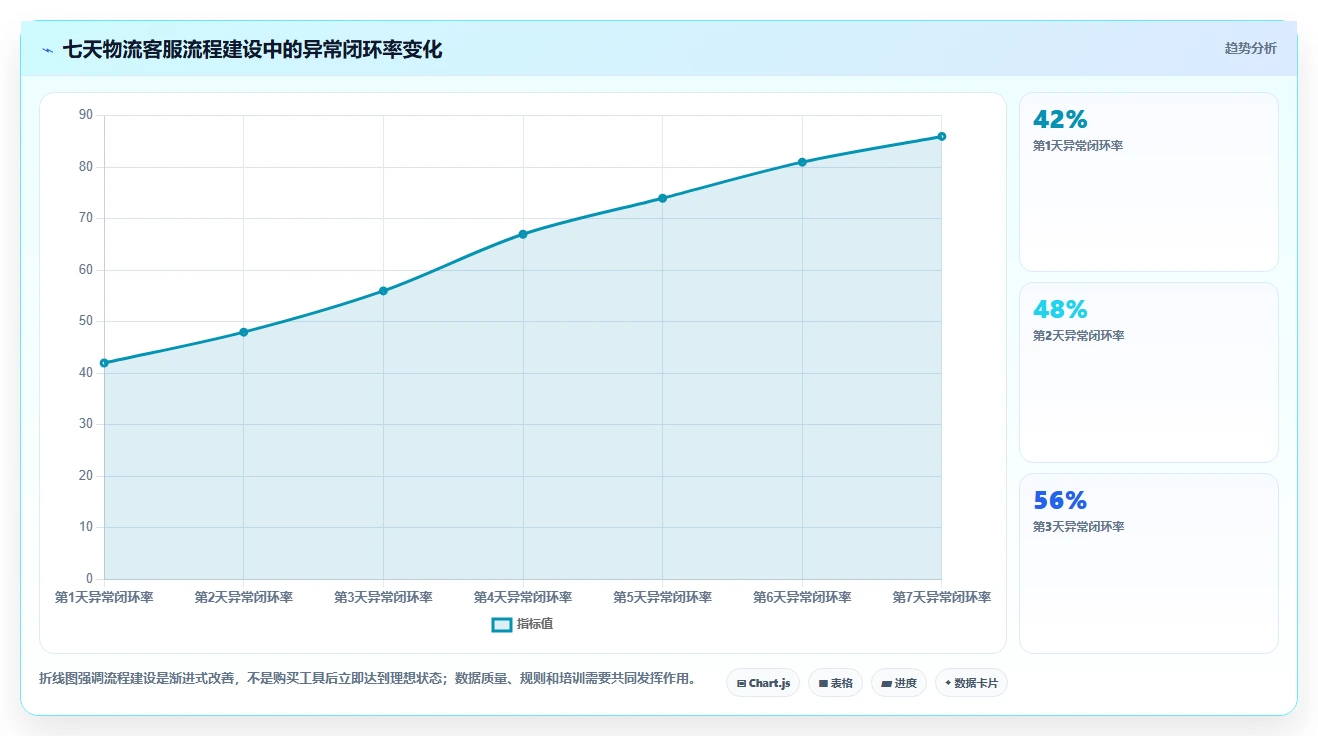Click the 第2天异常闭环率 caption under 48%

click(1078, 336)
